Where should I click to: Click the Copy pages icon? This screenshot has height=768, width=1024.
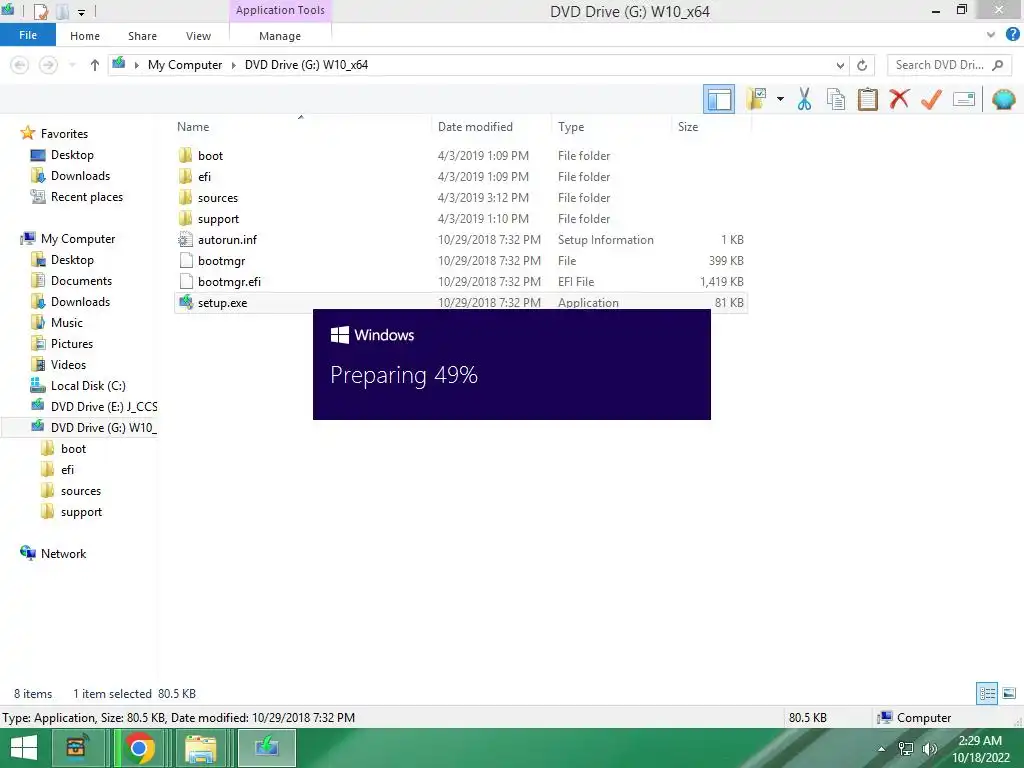tap(836, 99)
